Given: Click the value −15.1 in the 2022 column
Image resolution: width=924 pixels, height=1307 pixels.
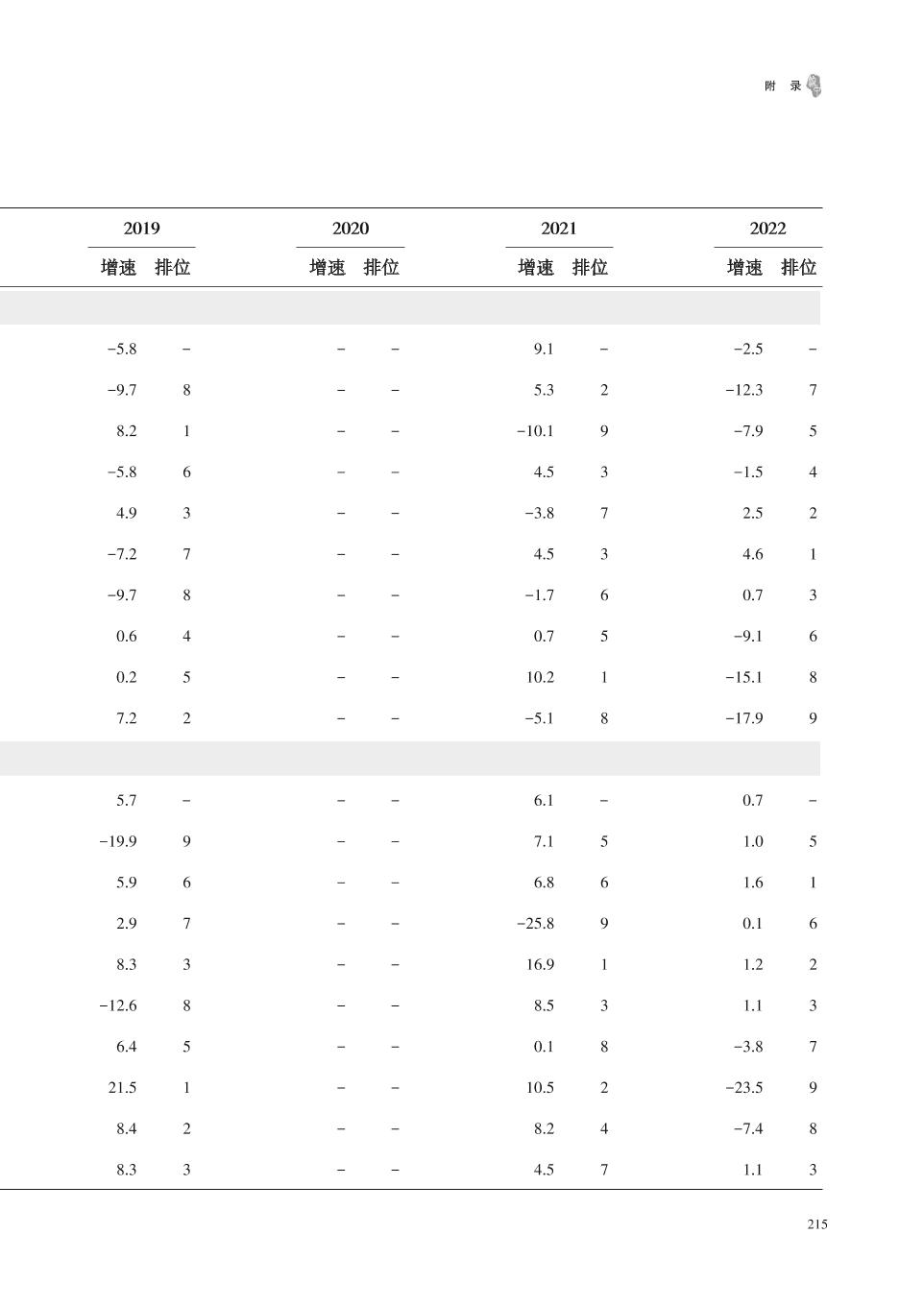Looking at the screenshot, I should (744, 678).
